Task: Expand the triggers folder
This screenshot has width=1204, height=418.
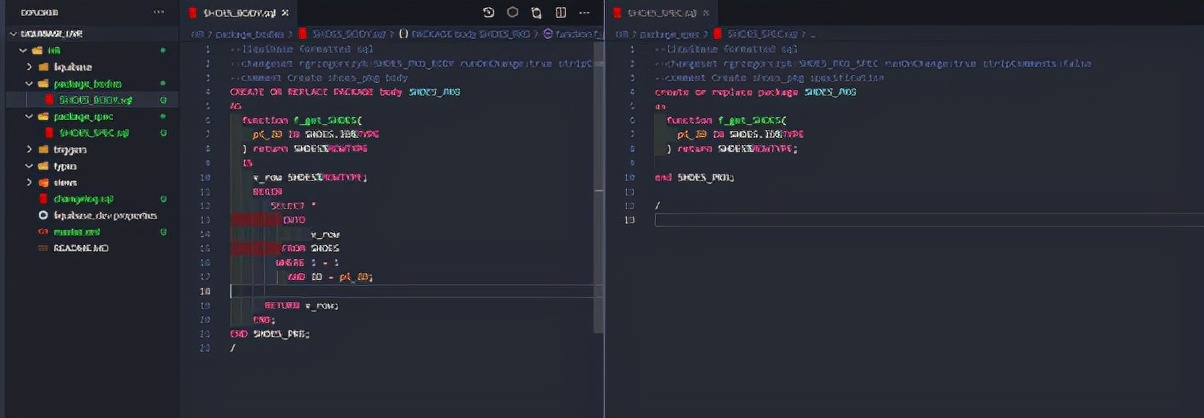Action: tap(90, 149)
